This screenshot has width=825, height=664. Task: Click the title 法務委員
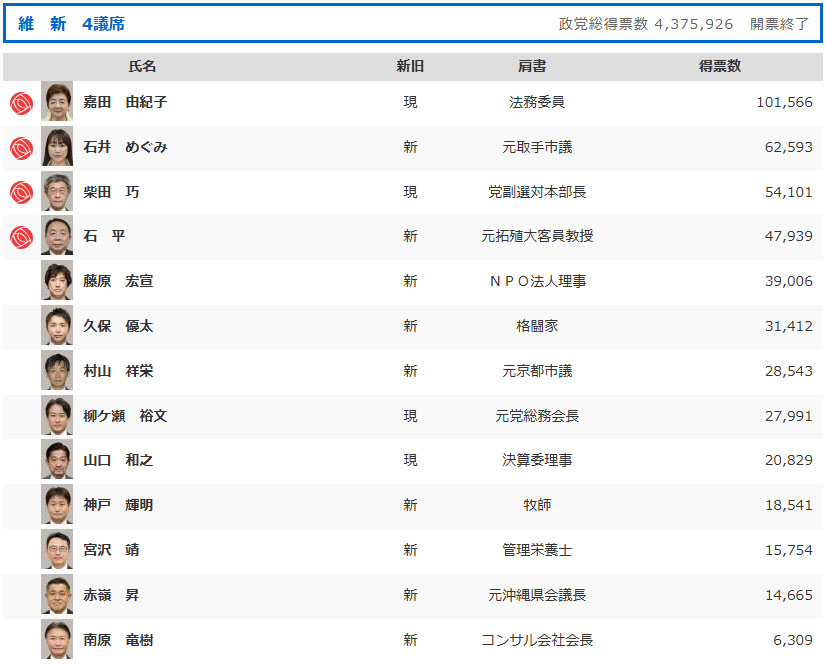pyautogui.click(x=537, y=102)
